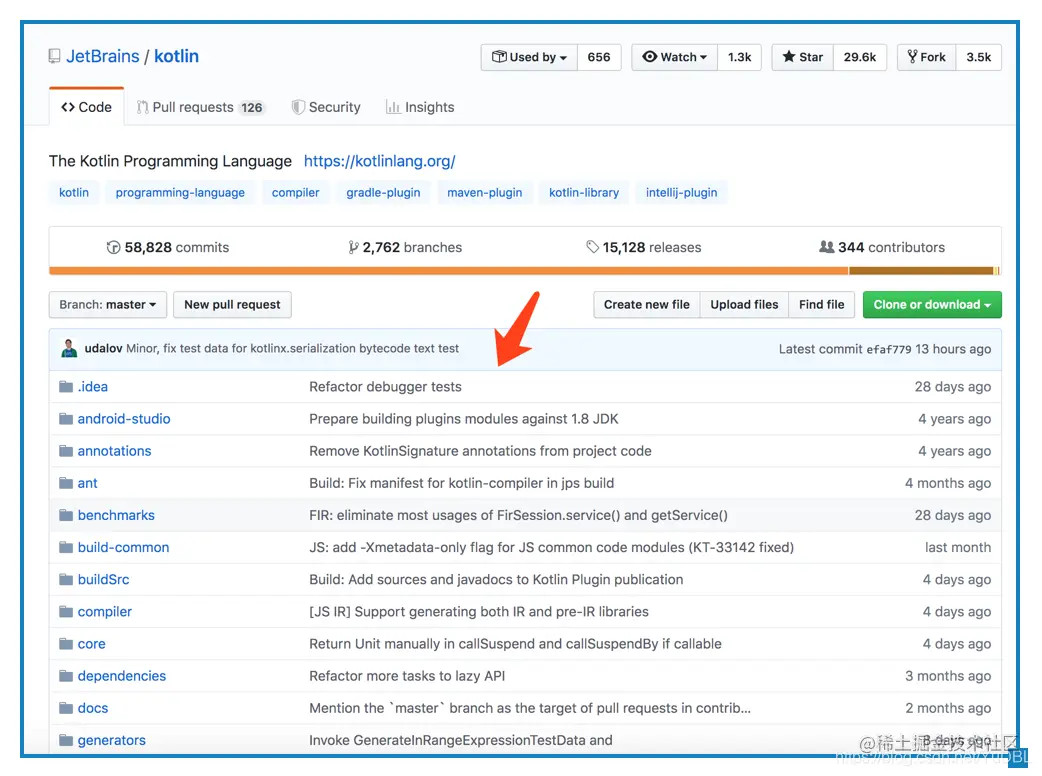Select the gradle-plugin topic tag
This screenshot has width=1042, height=776.
point(383,193)
